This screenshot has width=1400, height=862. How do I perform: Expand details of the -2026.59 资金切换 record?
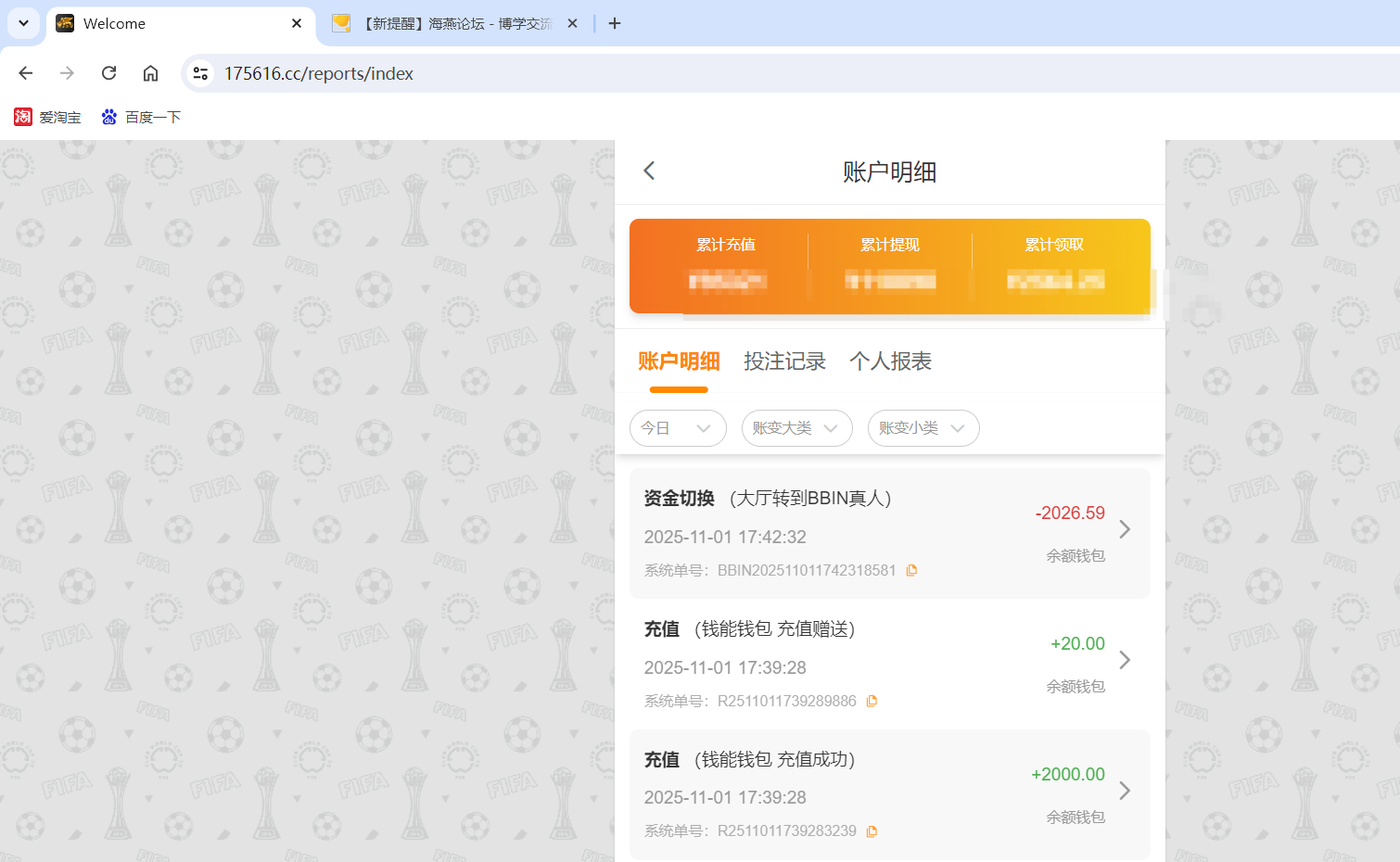tap(1125, 529)
